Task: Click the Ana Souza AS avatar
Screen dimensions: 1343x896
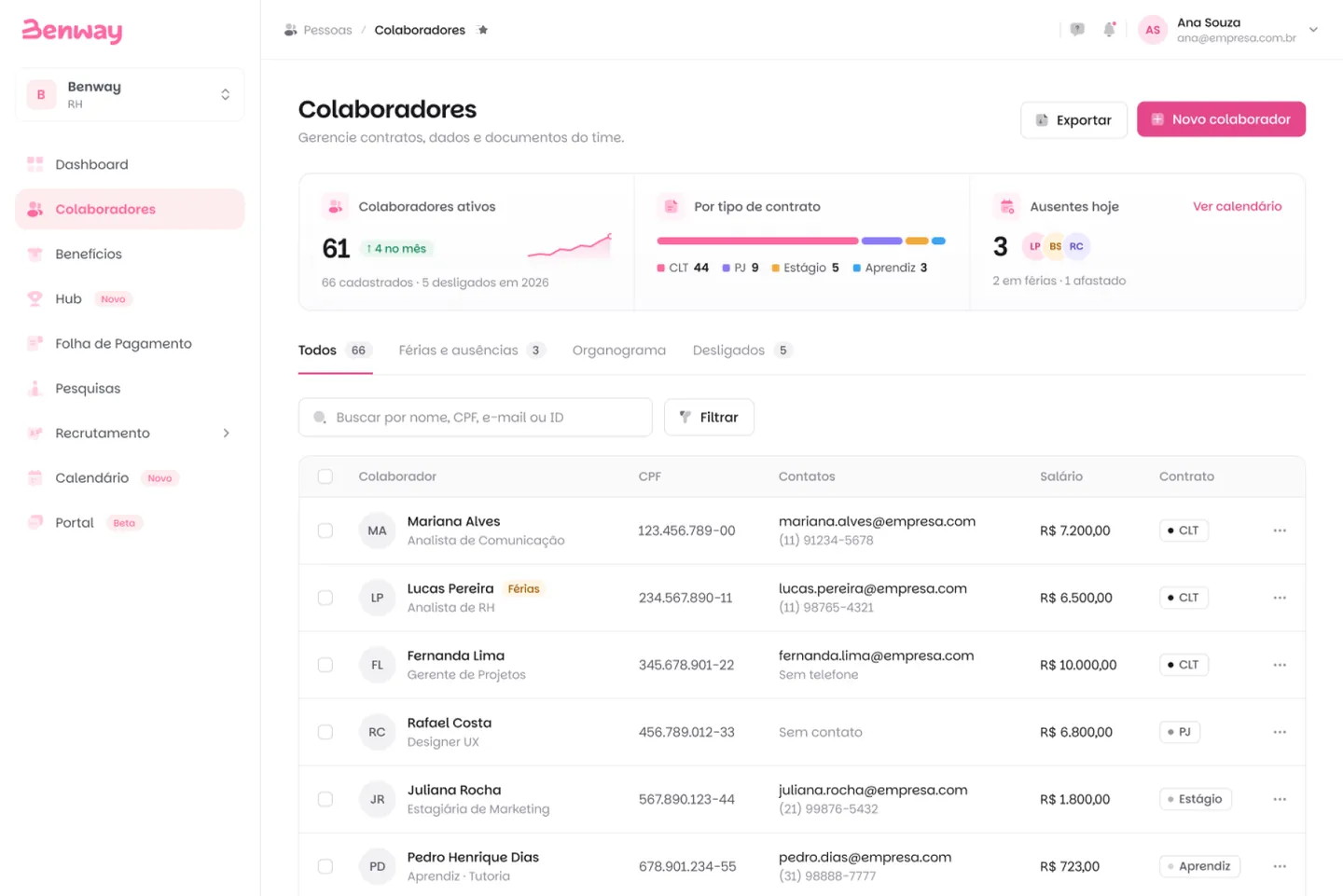Action: tap(1153, 30)
